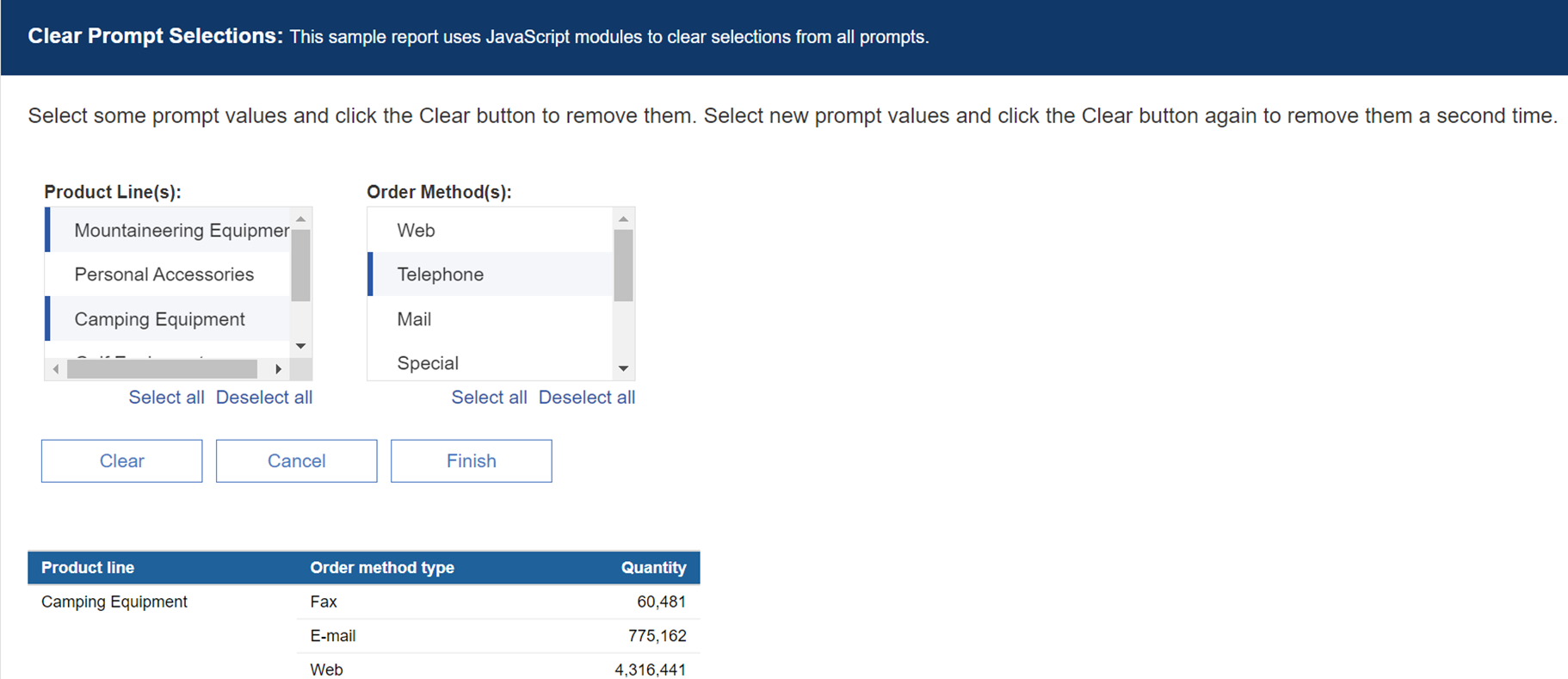Screen dimensions: 1568x679
Task: Click Deselect all under Order Method(s)
Action: coord(587,398)
